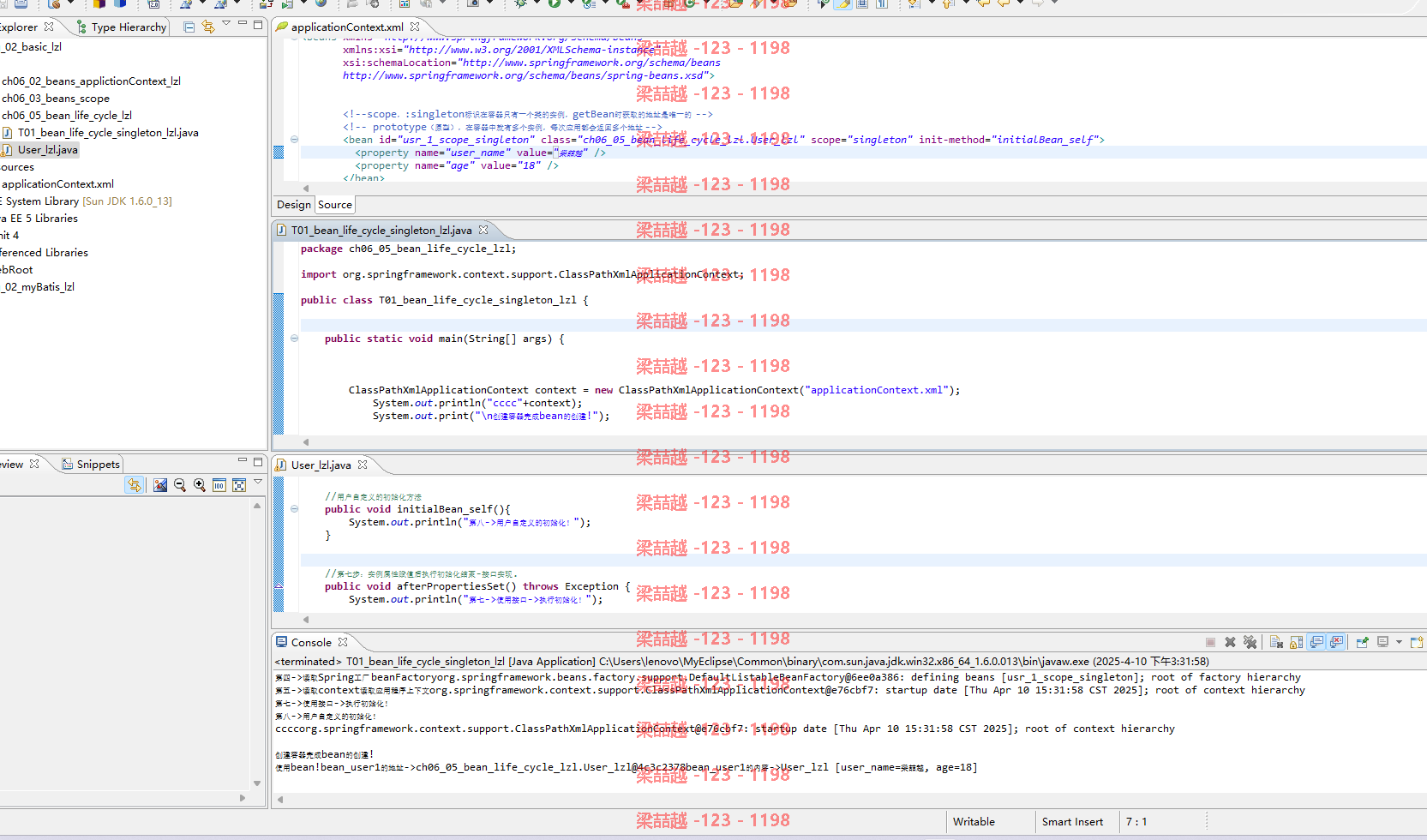Toggle Scroll Lock in Console
1427x840 pixels.
tap(1296, 642)
